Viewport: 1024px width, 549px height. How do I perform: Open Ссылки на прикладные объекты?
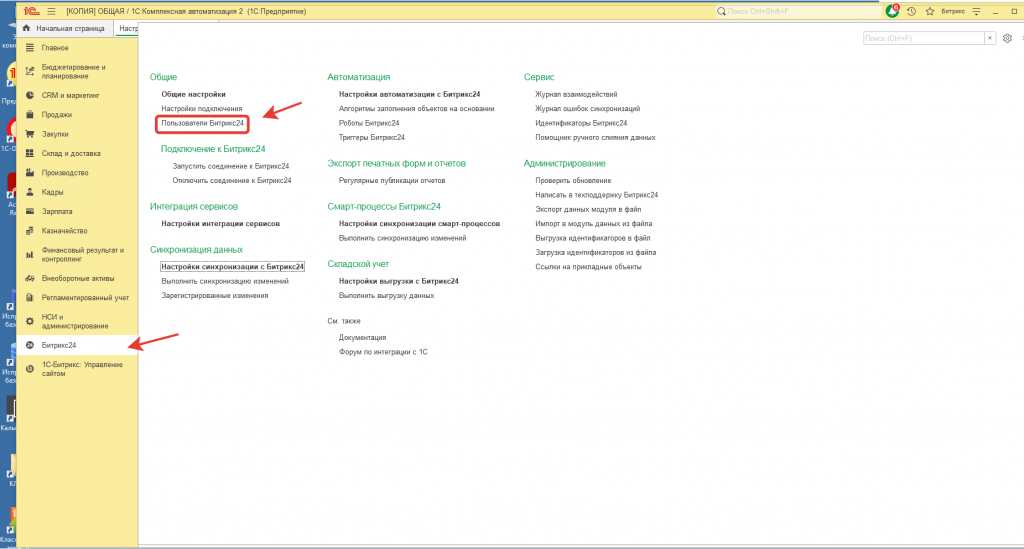pyautogui.click(x=588, y=266)
